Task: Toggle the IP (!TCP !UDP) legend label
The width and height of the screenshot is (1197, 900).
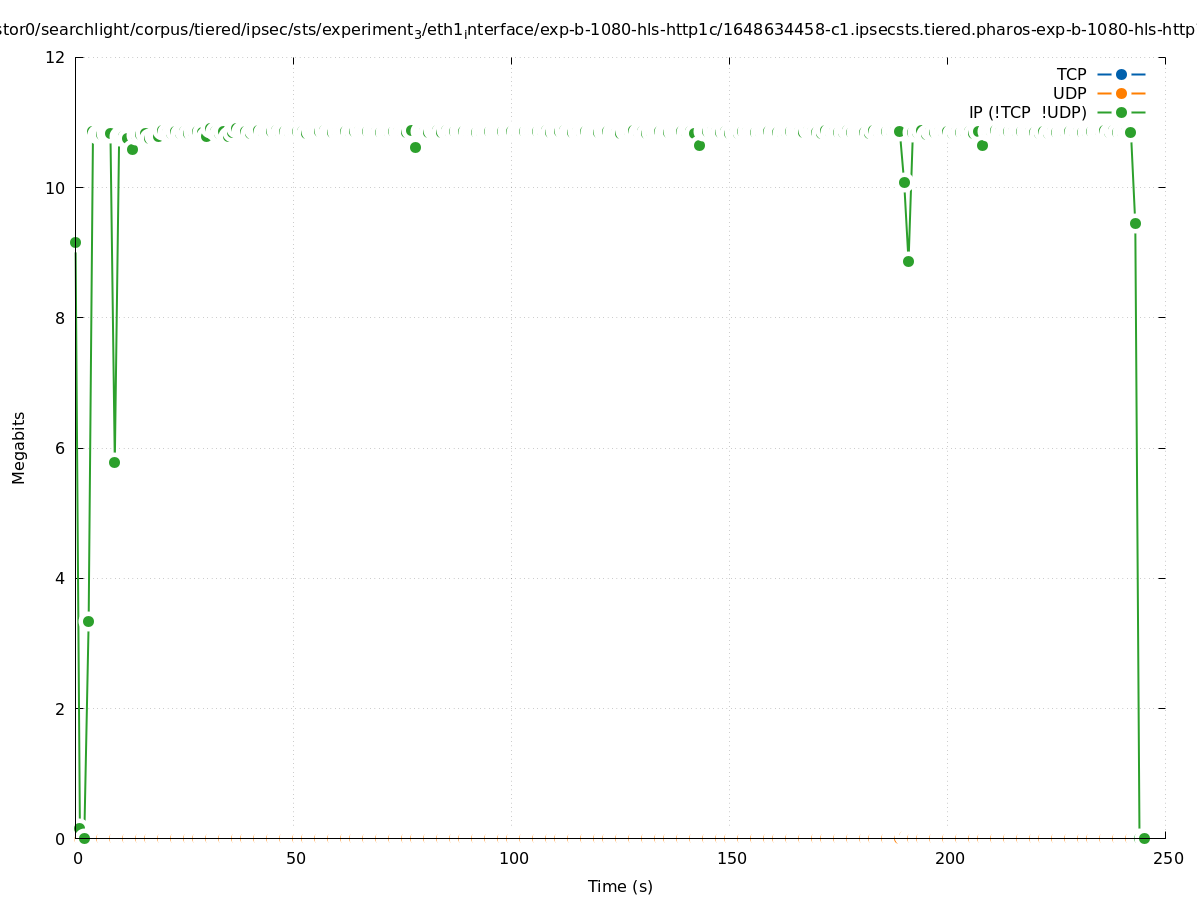Action: click(1027, 112)
